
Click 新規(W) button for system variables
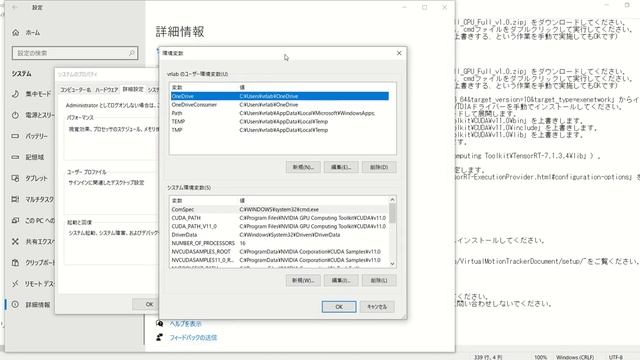tap(303, 280)
